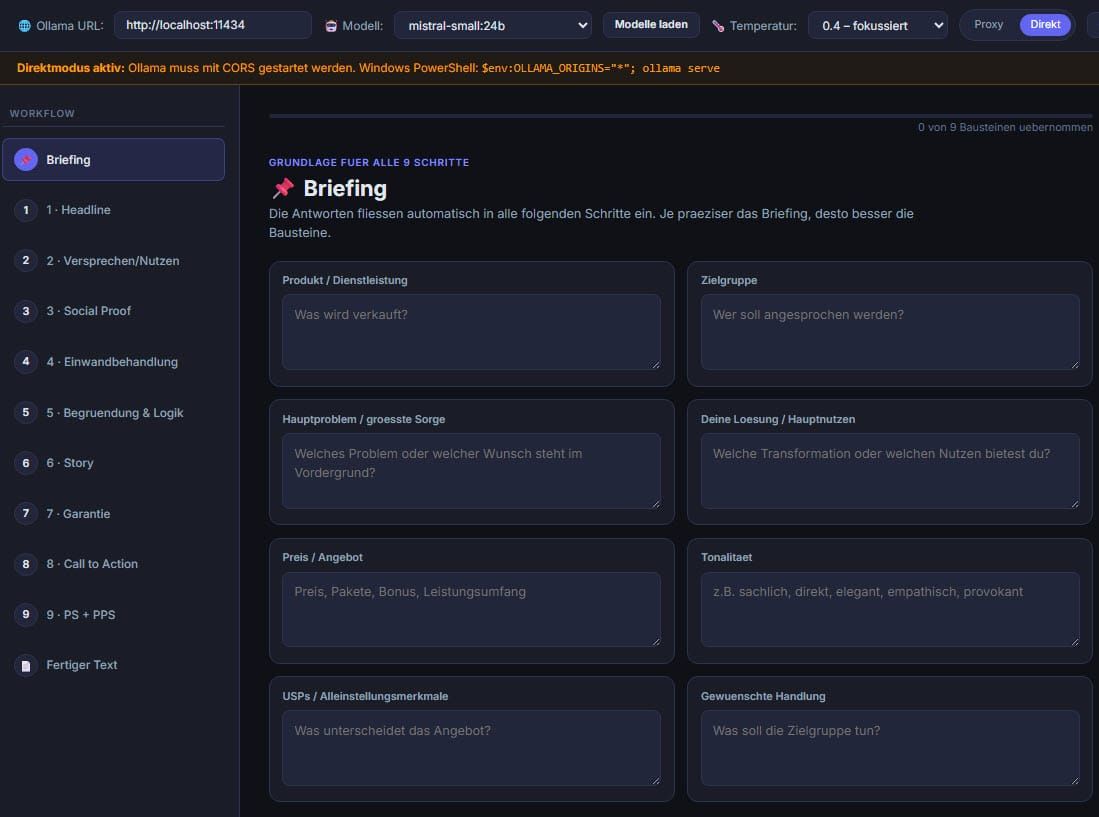1099x817 pixels.
Task: Click the Tonalitaet text field
Action: pyautogui.click(x=890, y=610)
